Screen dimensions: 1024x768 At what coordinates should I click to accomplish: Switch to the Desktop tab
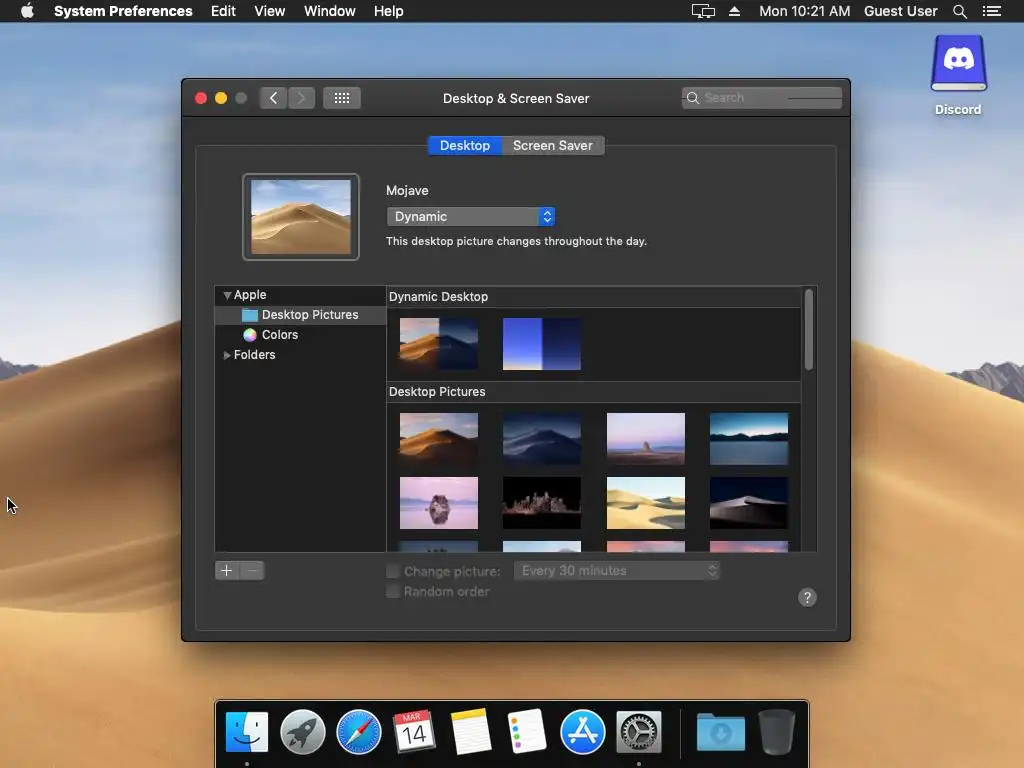(x=464, y=145)
